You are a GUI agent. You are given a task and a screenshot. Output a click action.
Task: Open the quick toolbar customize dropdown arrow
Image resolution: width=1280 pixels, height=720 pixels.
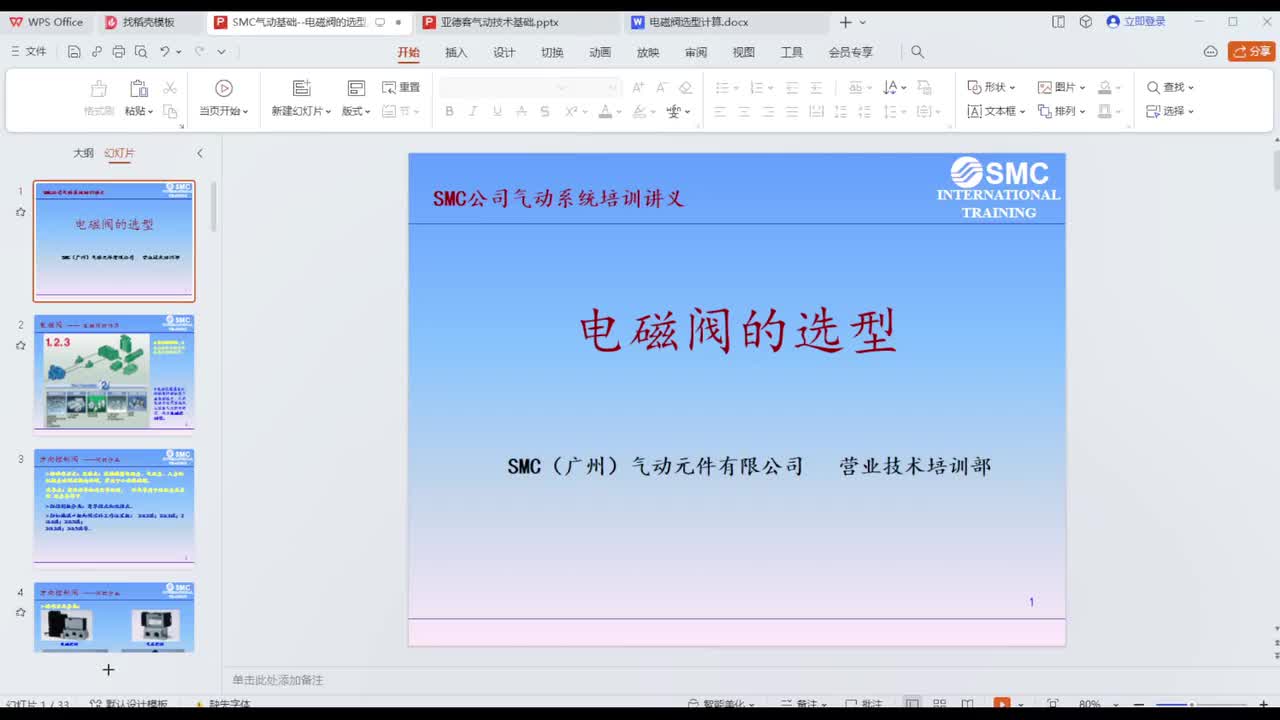(x=221, y=51)
